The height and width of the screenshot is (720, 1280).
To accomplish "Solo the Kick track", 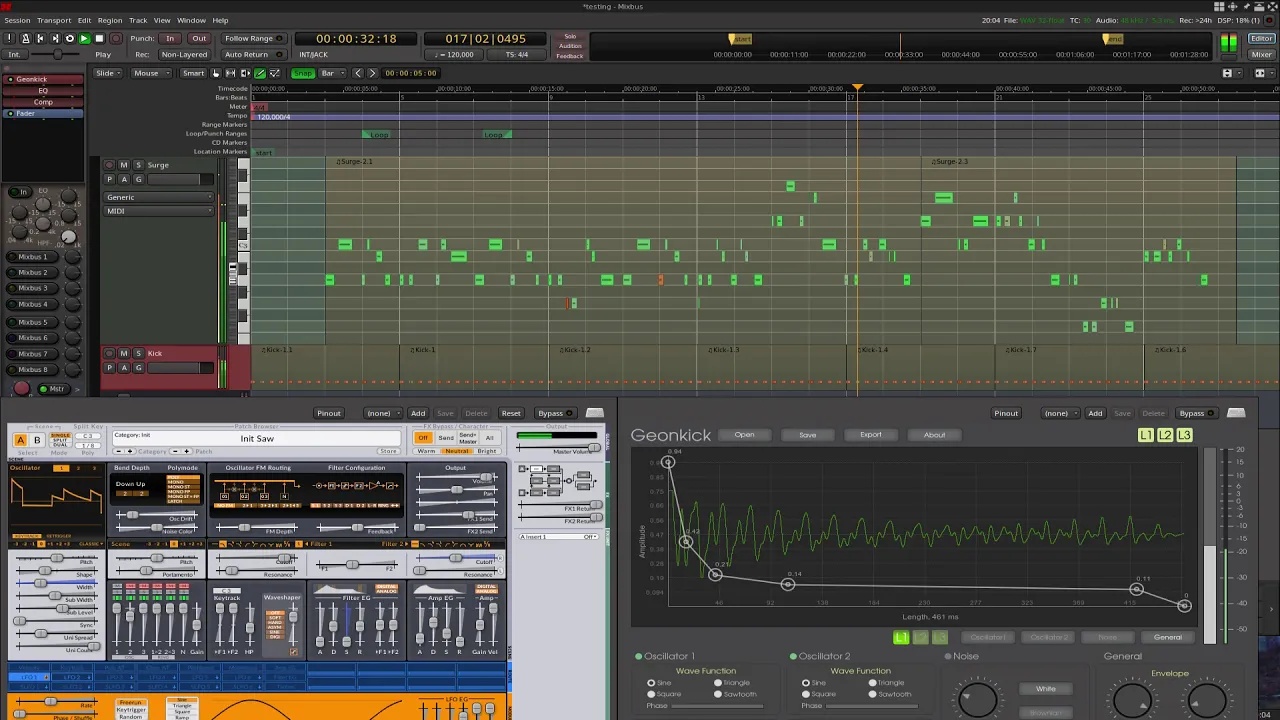I will [138, 353].
